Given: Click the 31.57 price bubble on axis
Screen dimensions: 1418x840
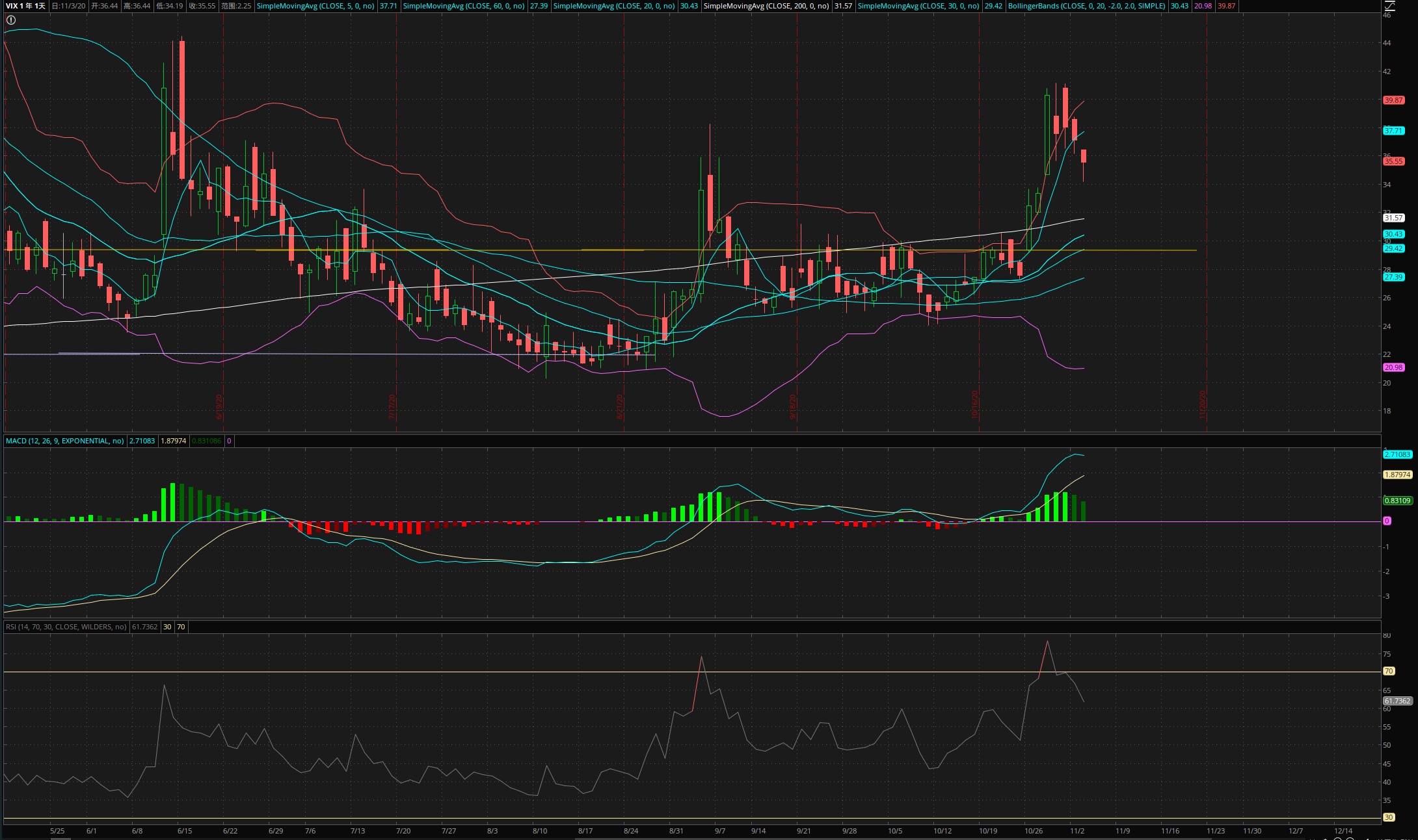Looking at the screenshot, I should point(1393,218).
